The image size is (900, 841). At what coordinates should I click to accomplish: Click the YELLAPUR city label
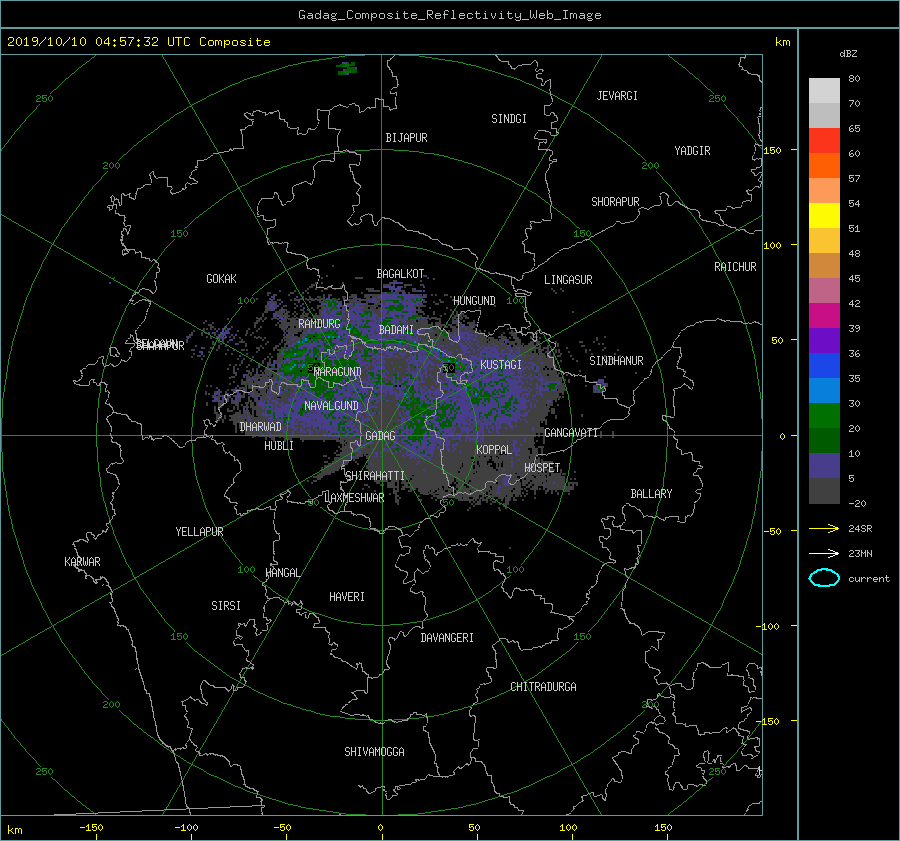(x=199, y=532)
